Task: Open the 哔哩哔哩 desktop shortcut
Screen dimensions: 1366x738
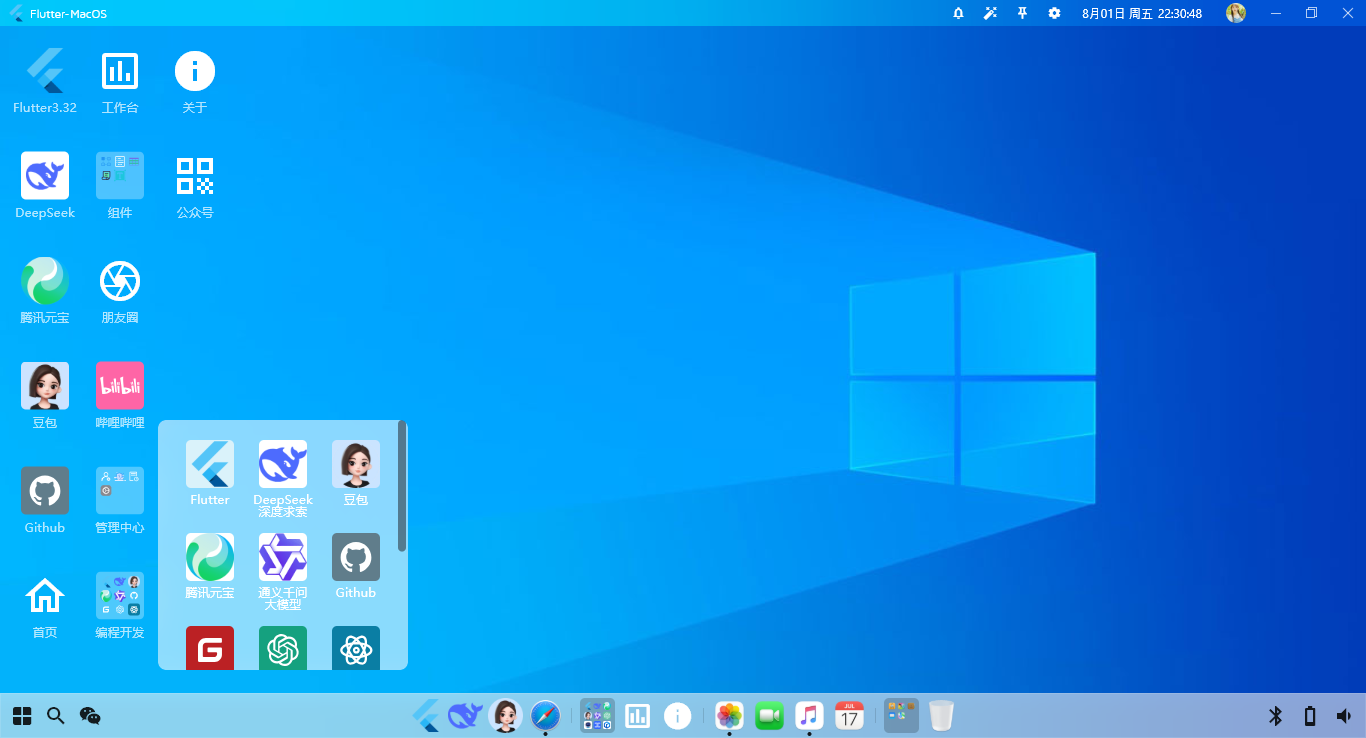Action: pos(120,386)
